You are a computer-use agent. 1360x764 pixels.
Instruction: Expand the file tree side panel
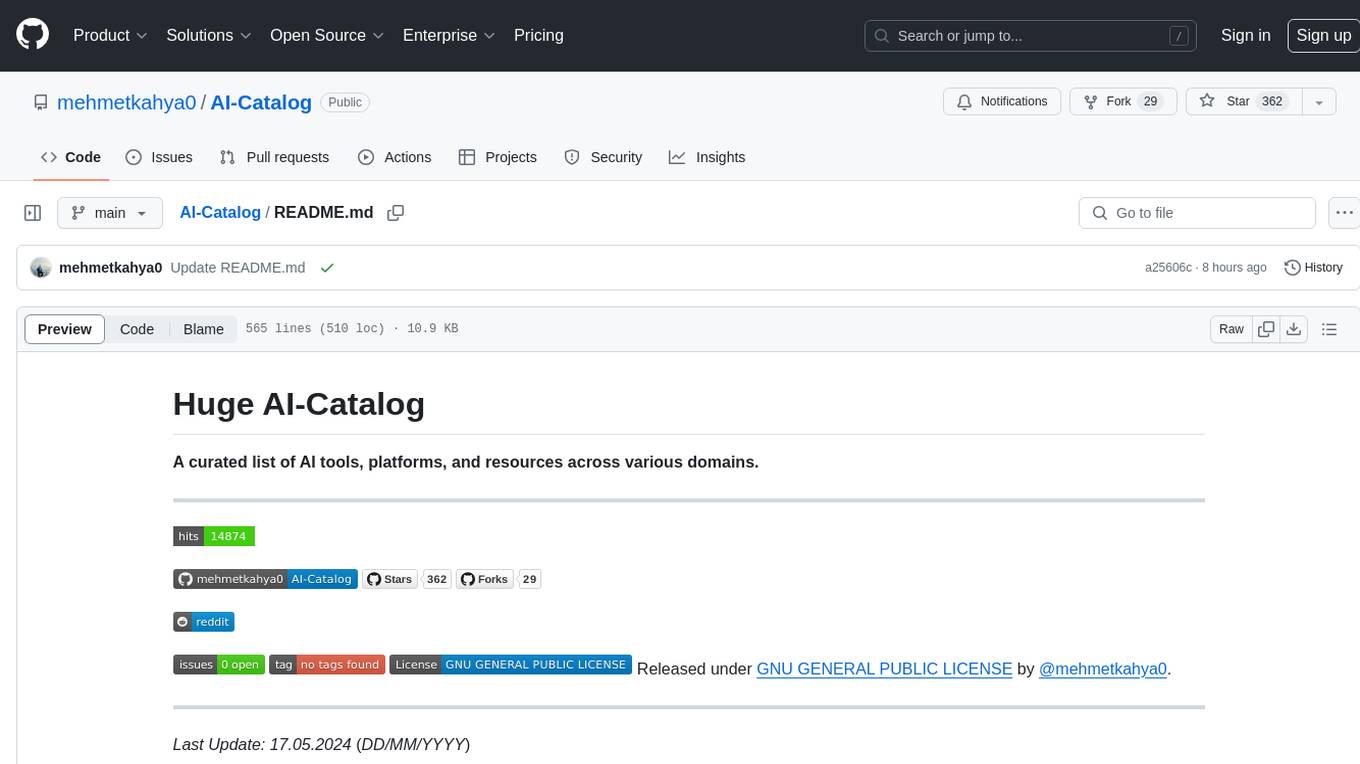click(33, 213)
